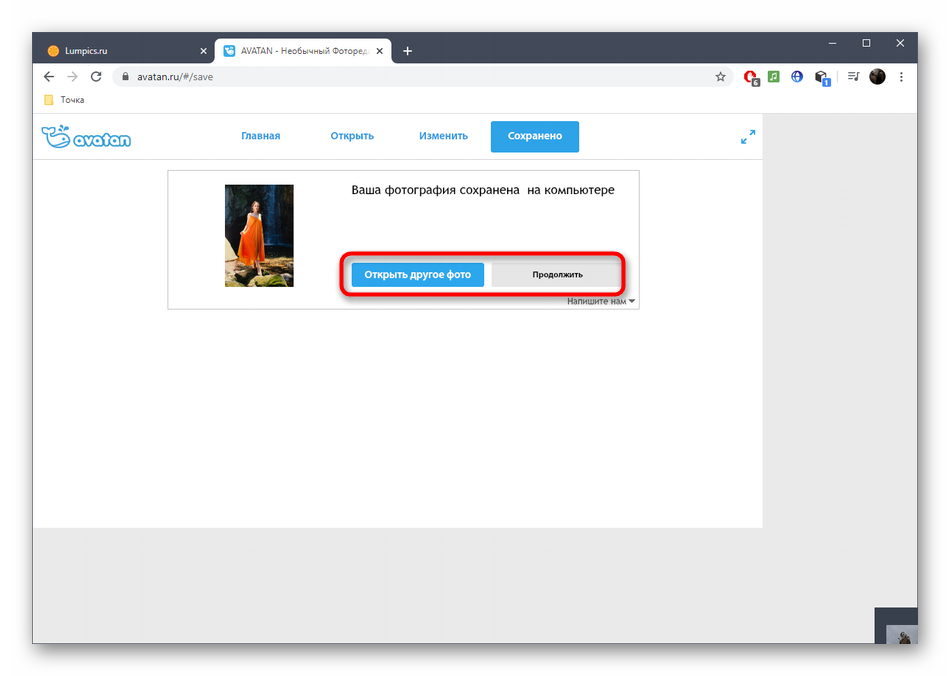Screen dimensions: 950x676
Task: Open the media playlist control icon
Action: click(x=853, y=77)
